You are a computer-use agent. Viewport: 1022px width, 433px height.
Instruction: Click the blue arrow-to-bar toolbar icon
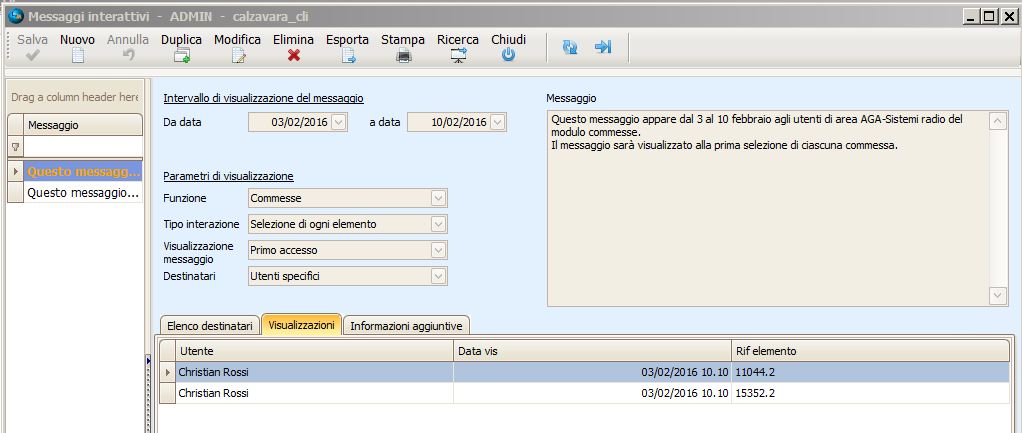click(603, 47)
